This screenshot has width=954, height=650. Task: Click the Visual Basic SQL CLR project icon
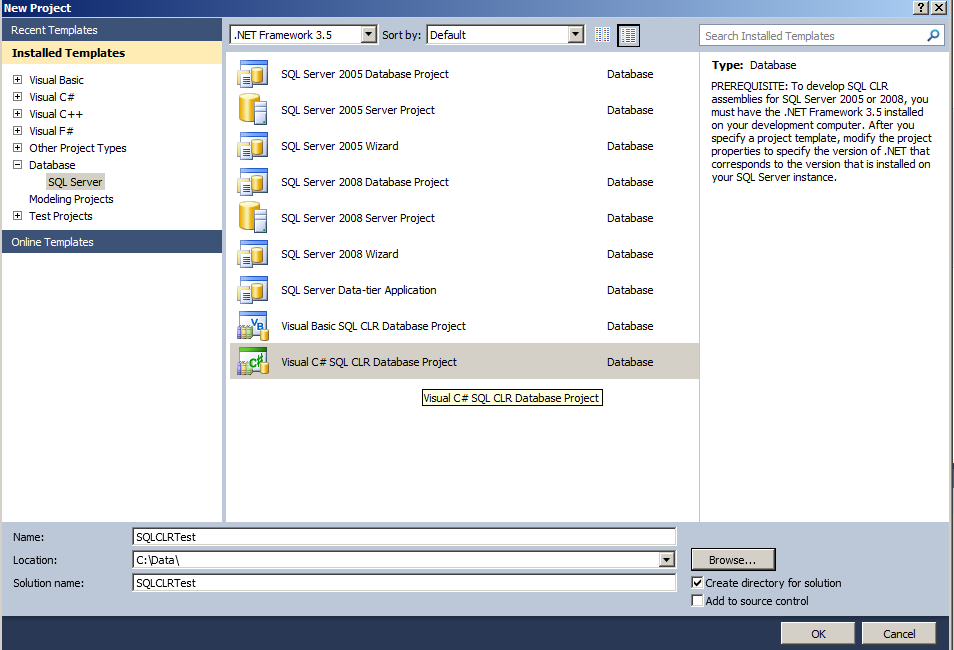click(252, 326)
